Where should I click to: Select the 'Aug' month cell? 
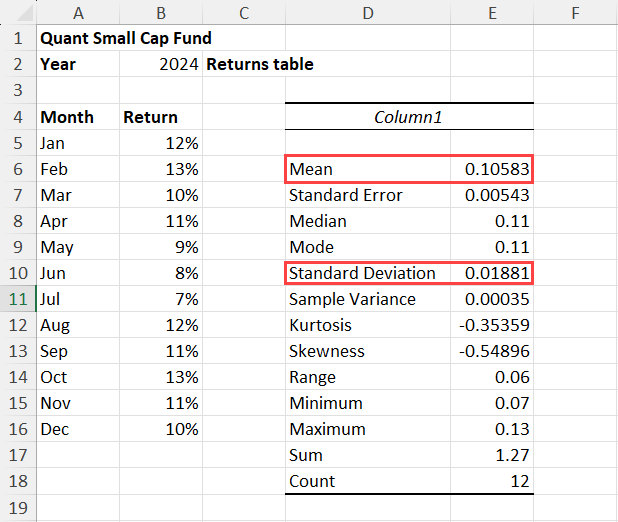pos(78,325)
